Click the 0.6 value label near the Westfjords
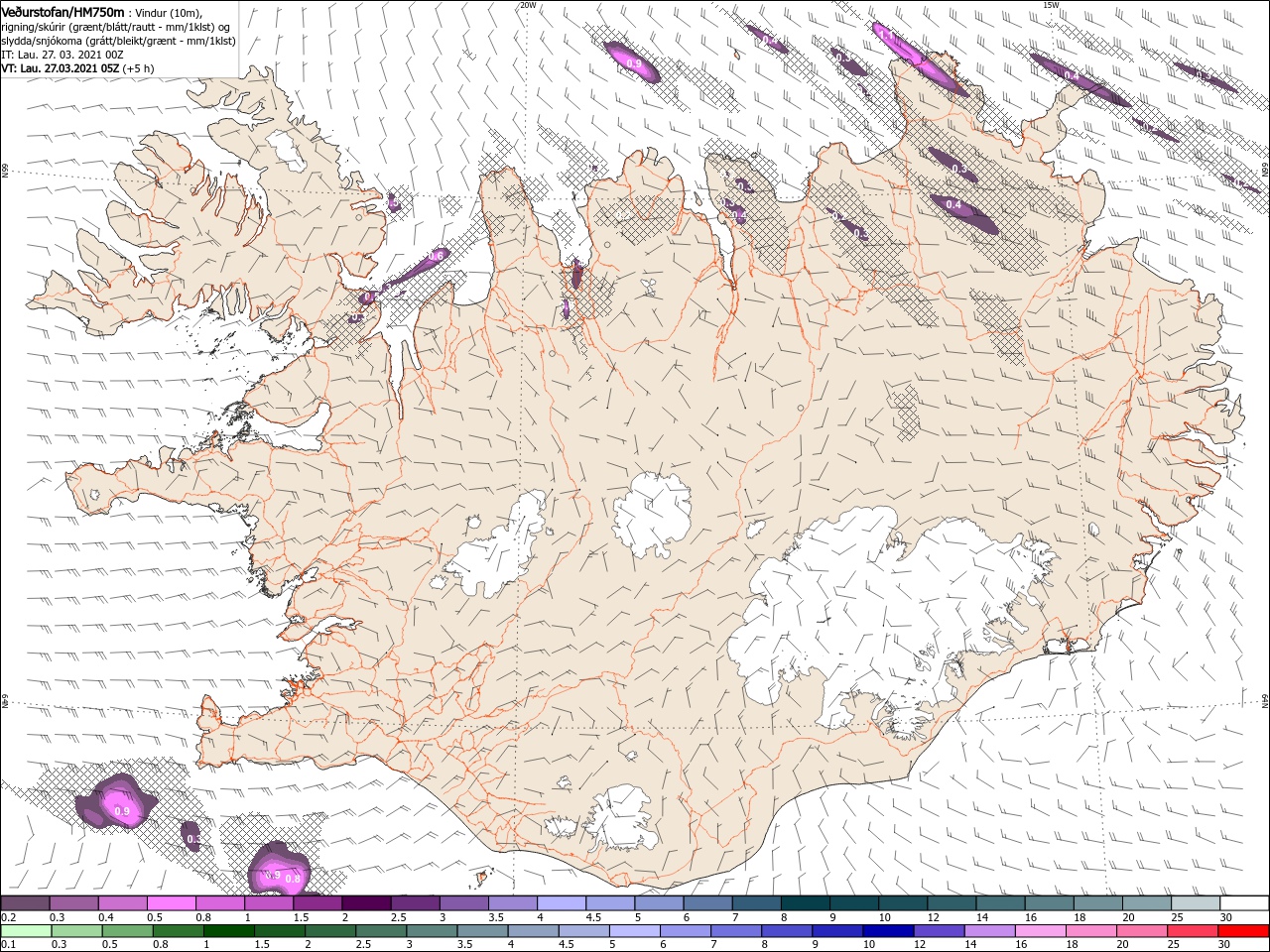This screenshot has width=1270, height=952. coord(436,257)
